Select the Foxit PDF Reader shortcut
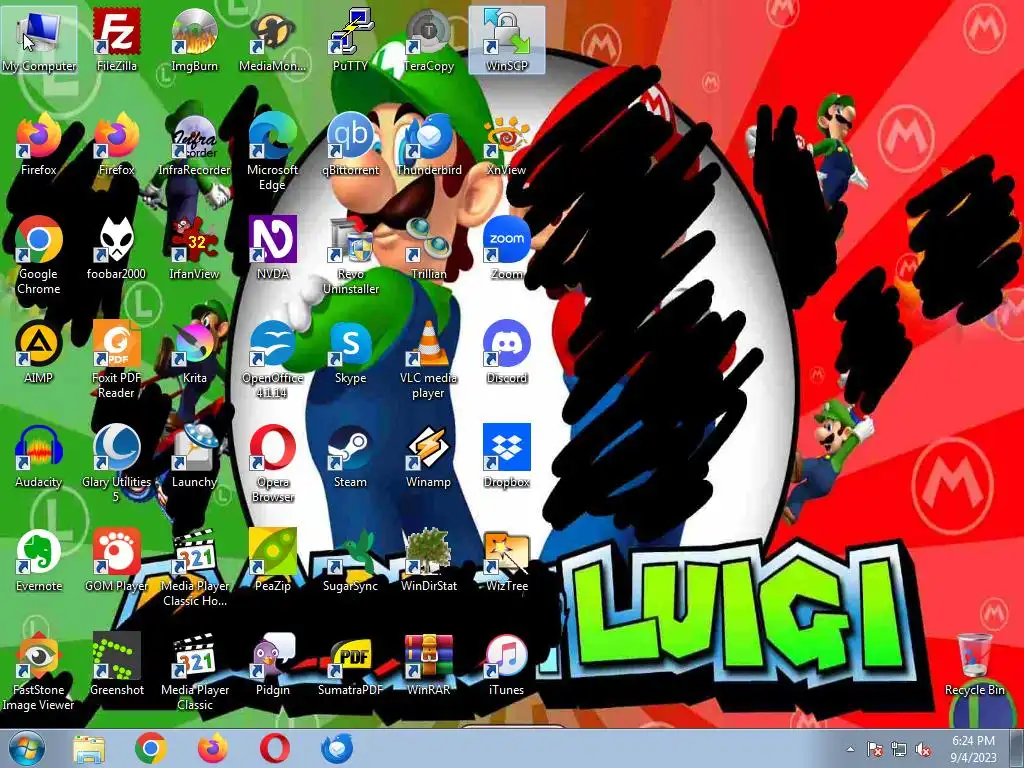Viewport: 1024px width, 768px height. point(116,359)
